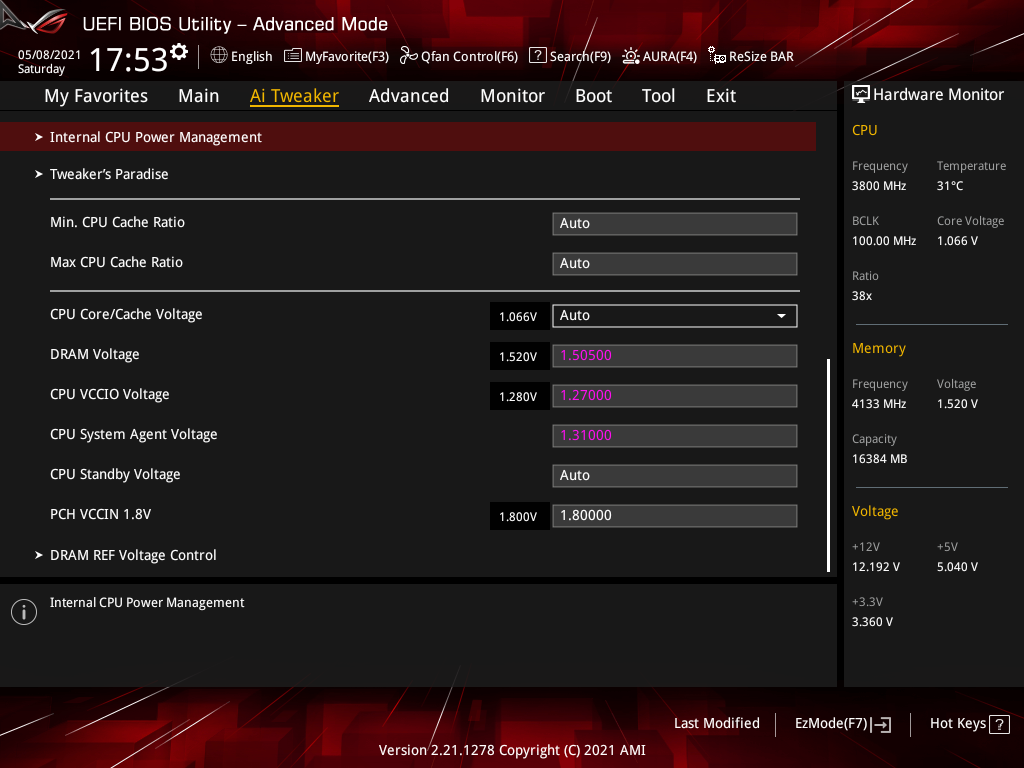The width and height of the screenshot is (1024, 768).
Task: Click the Search question mark icon
Action: (x=537, y=56)
